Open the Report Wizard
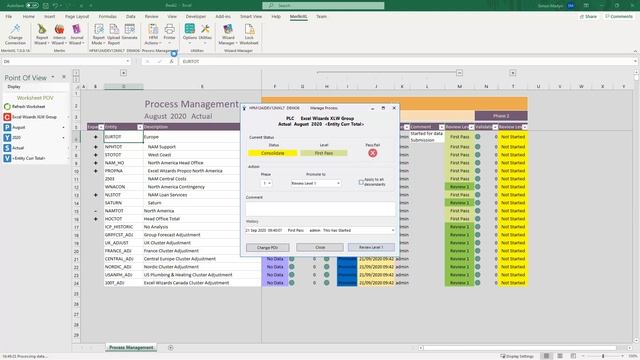Screen dimensions: 640x360 [x=42, y=29]
